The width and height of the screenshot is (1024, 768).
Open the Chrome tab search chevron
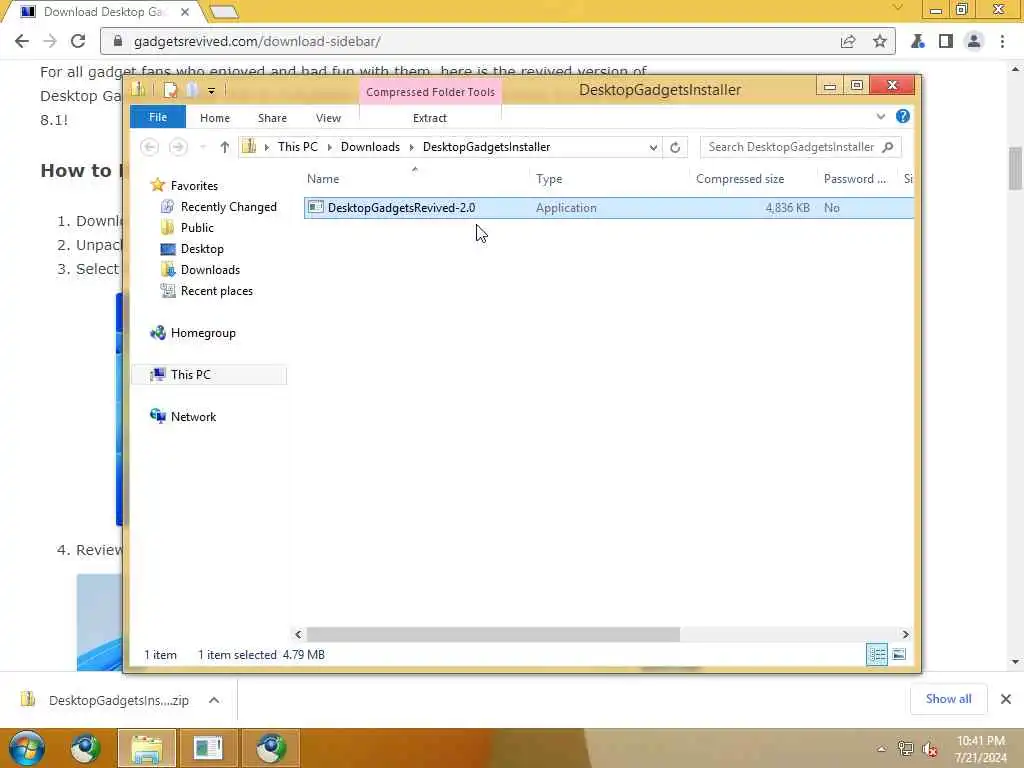(898, 8)
